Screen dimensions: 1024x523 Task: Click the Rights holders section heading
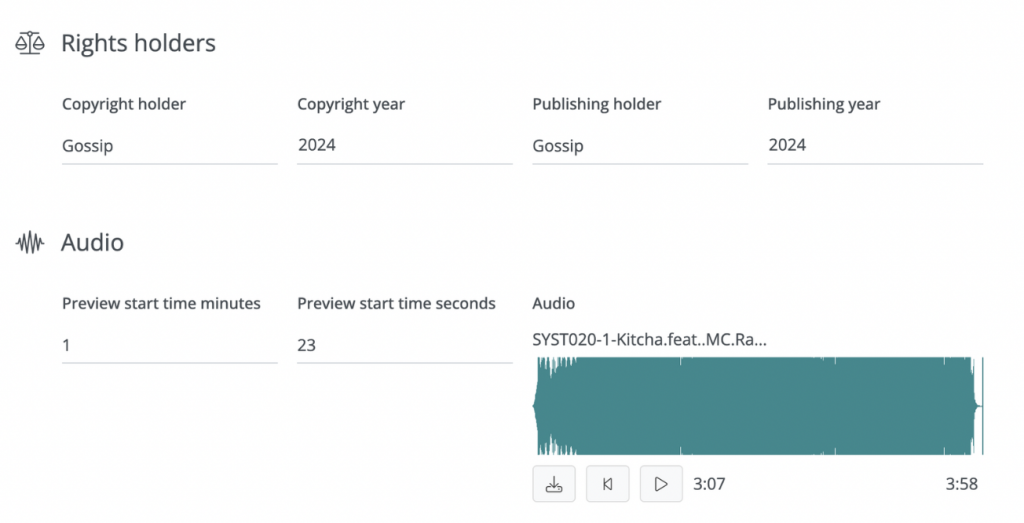(138, 43)
